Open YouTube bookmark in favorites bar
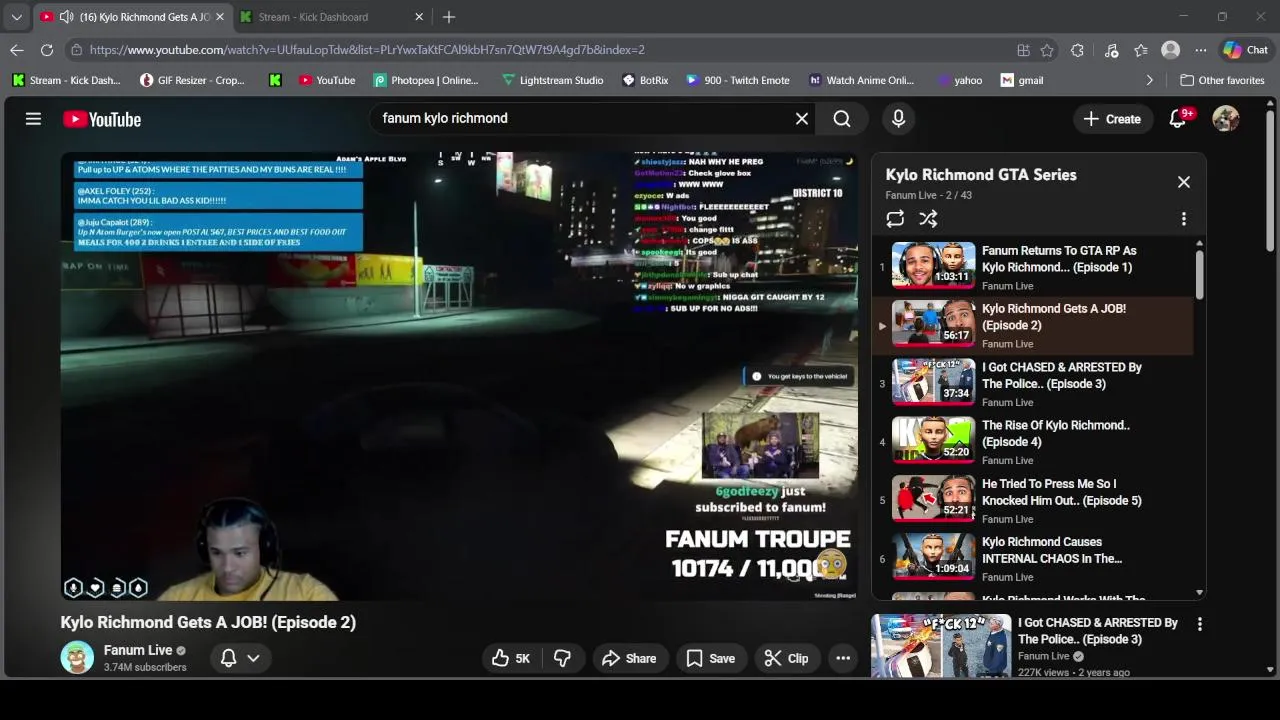The height and width of the screenshot is (720, 1280). click(x=327, y=80)
